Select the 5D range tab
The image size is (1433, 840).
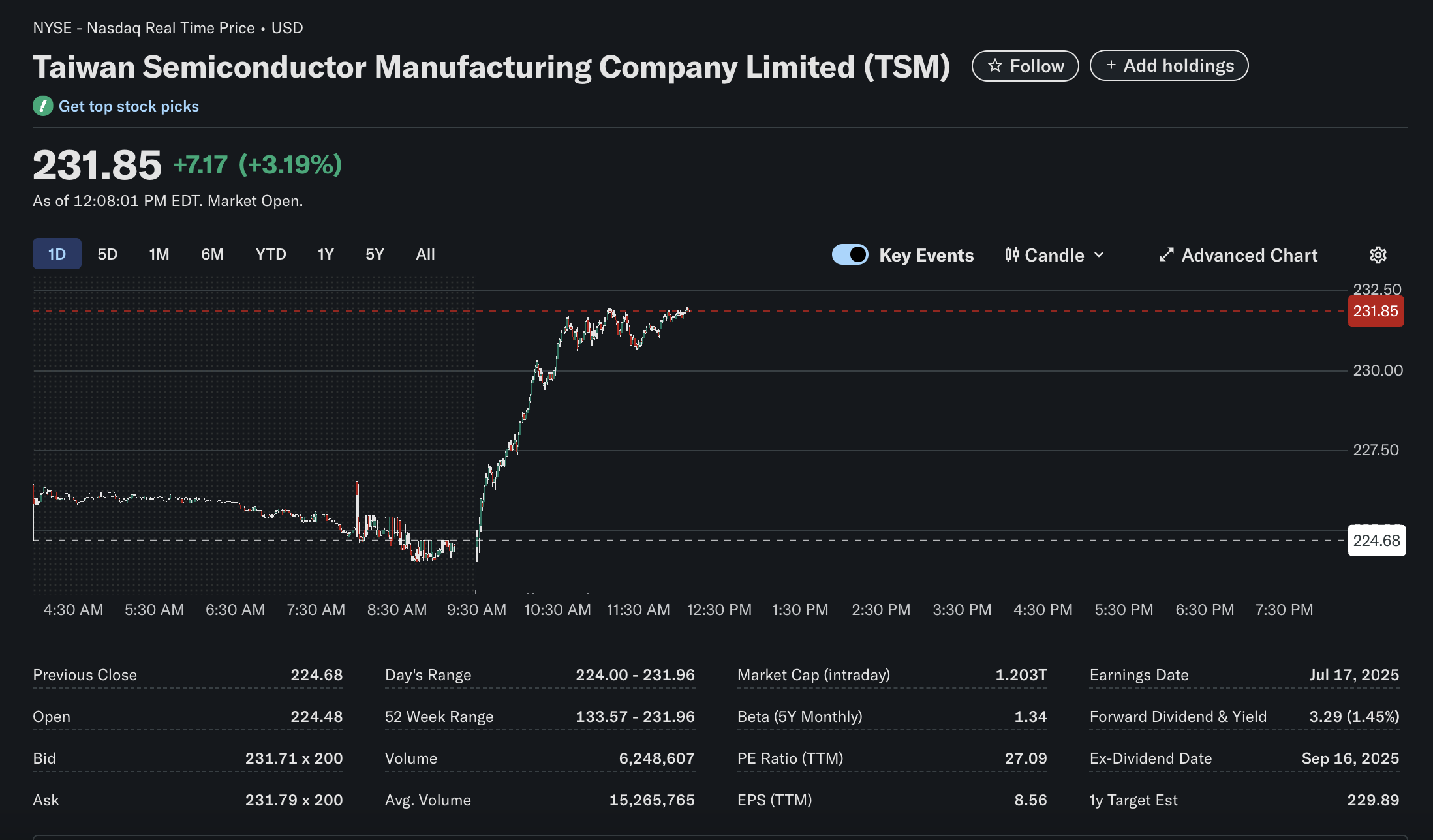(108, 254)
